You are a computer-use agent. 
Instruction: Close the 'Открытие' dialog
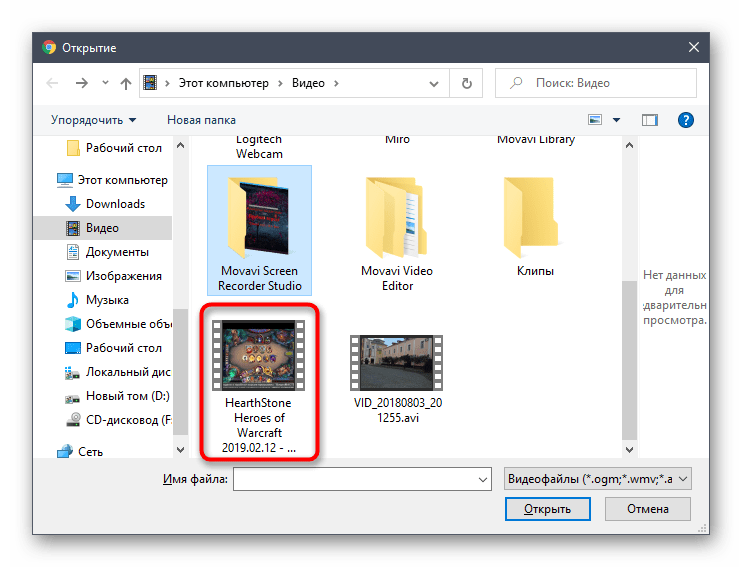pos(693,47)
